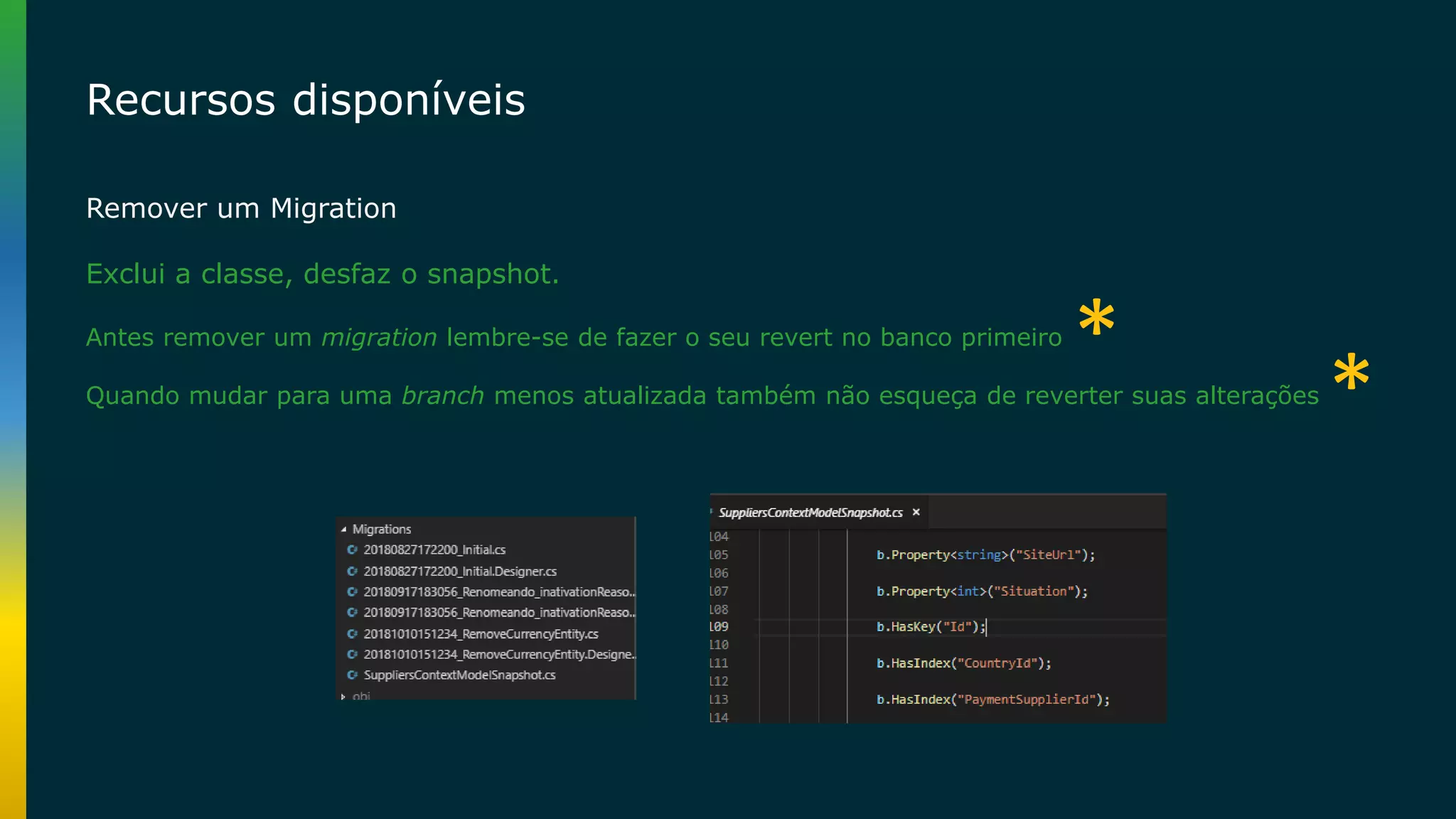This screenshot has width=1456, height=819.
Task: Click the HasIndex("PaymentSupplierId") code line
Action: tap(992, 699)
